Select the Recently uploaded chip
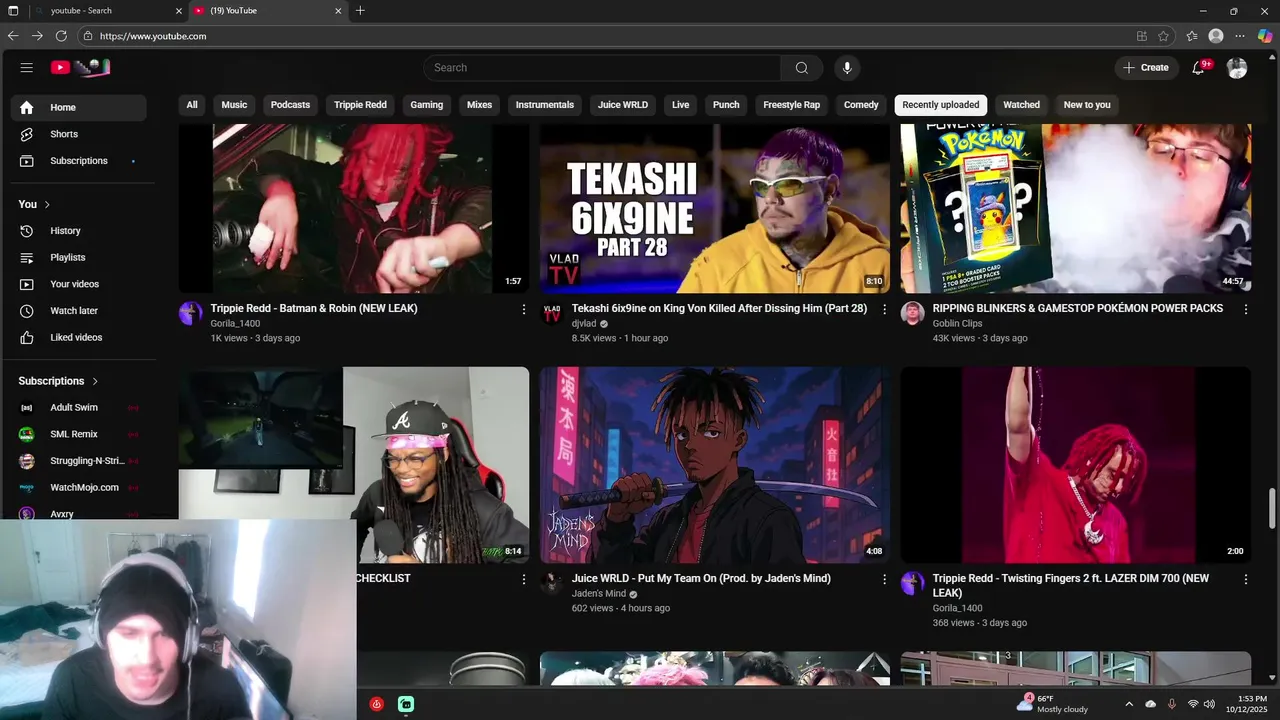The width and height of the screenshot is (1280, 720). pyautogui.click(x=941, y=105)
